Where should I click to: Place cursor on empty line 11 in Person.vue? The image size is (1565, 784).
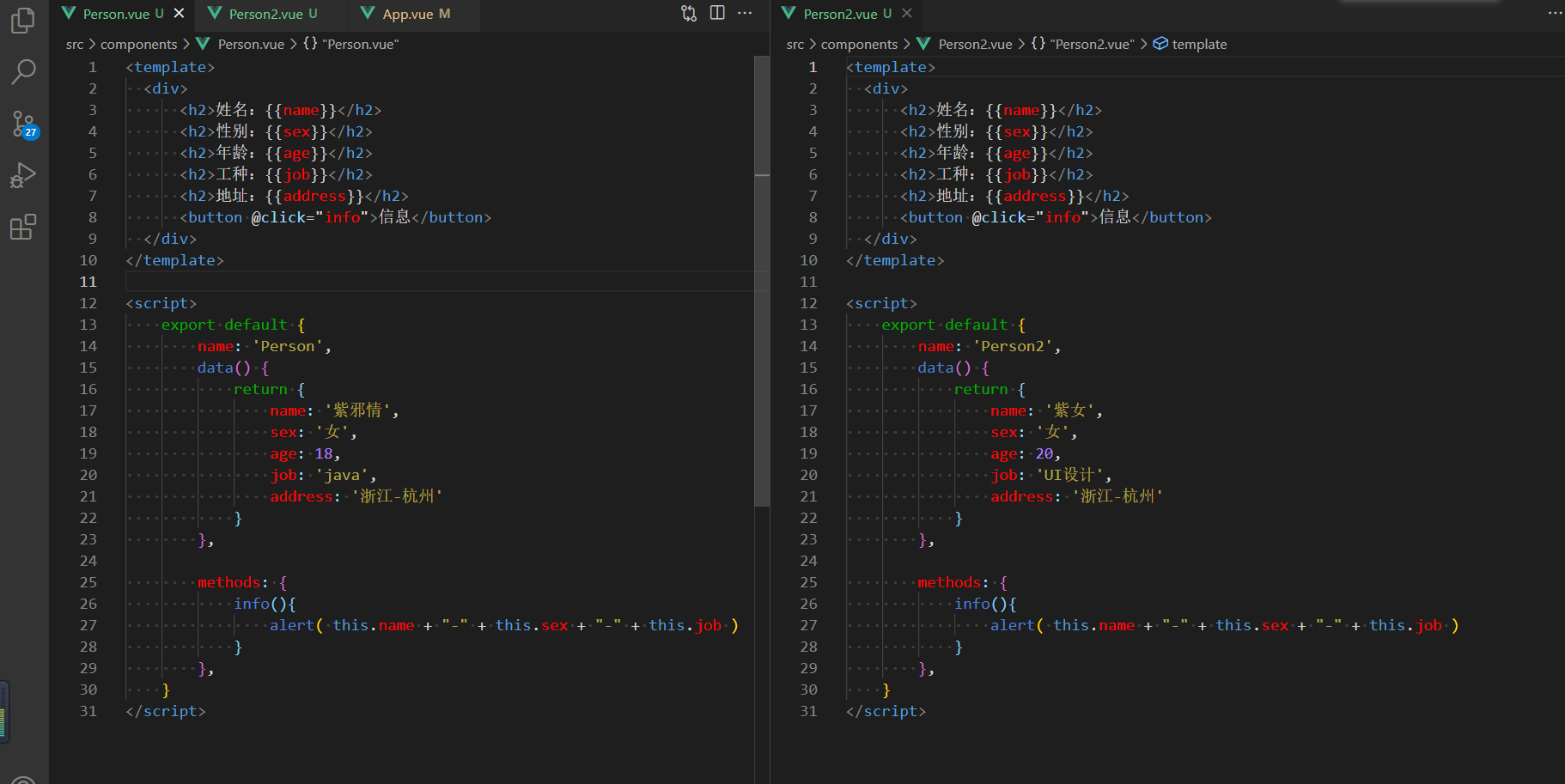(x=440, y=282)
